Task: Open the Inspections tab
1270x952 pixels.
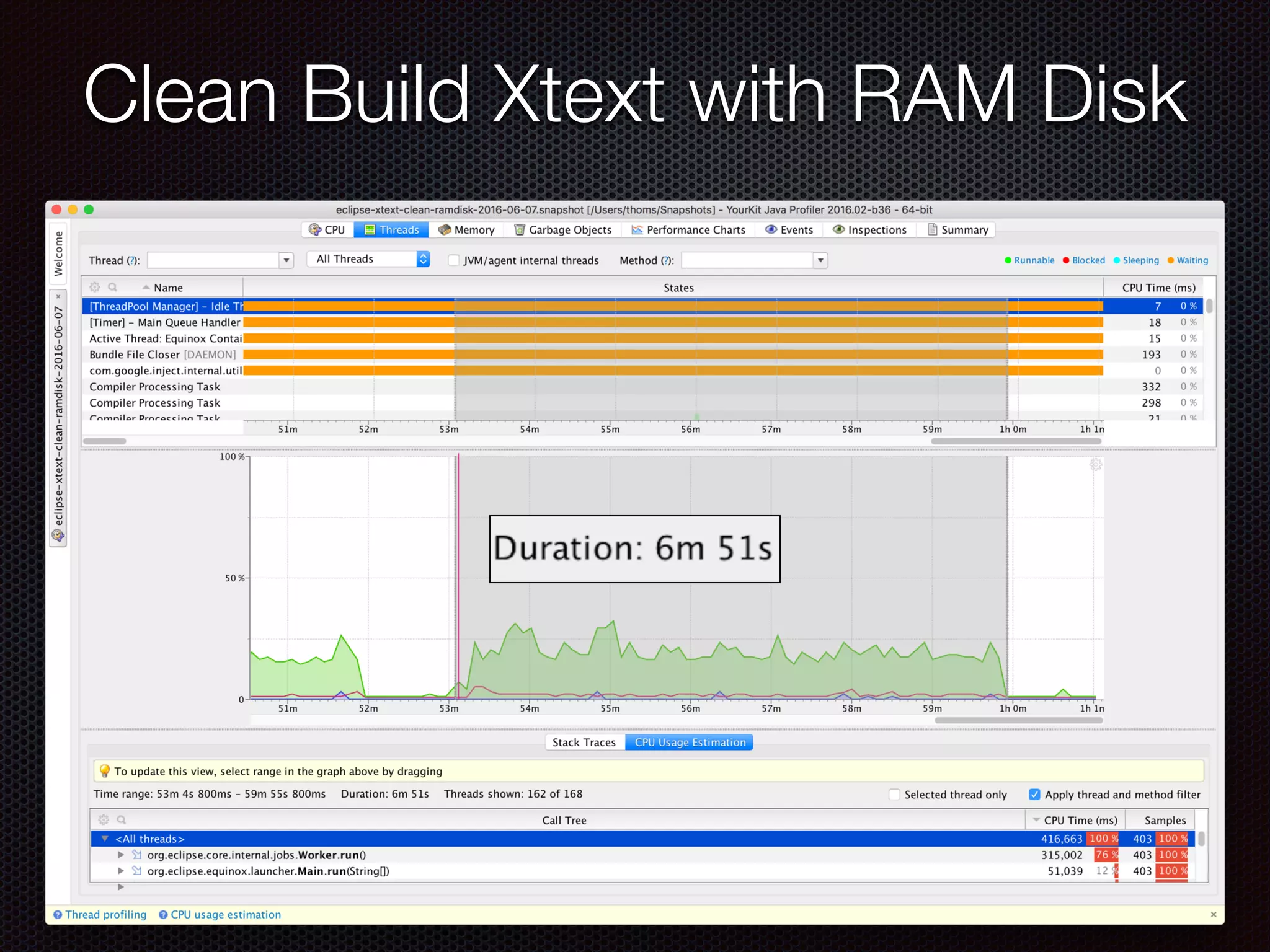Action: (x=869, y=230)
